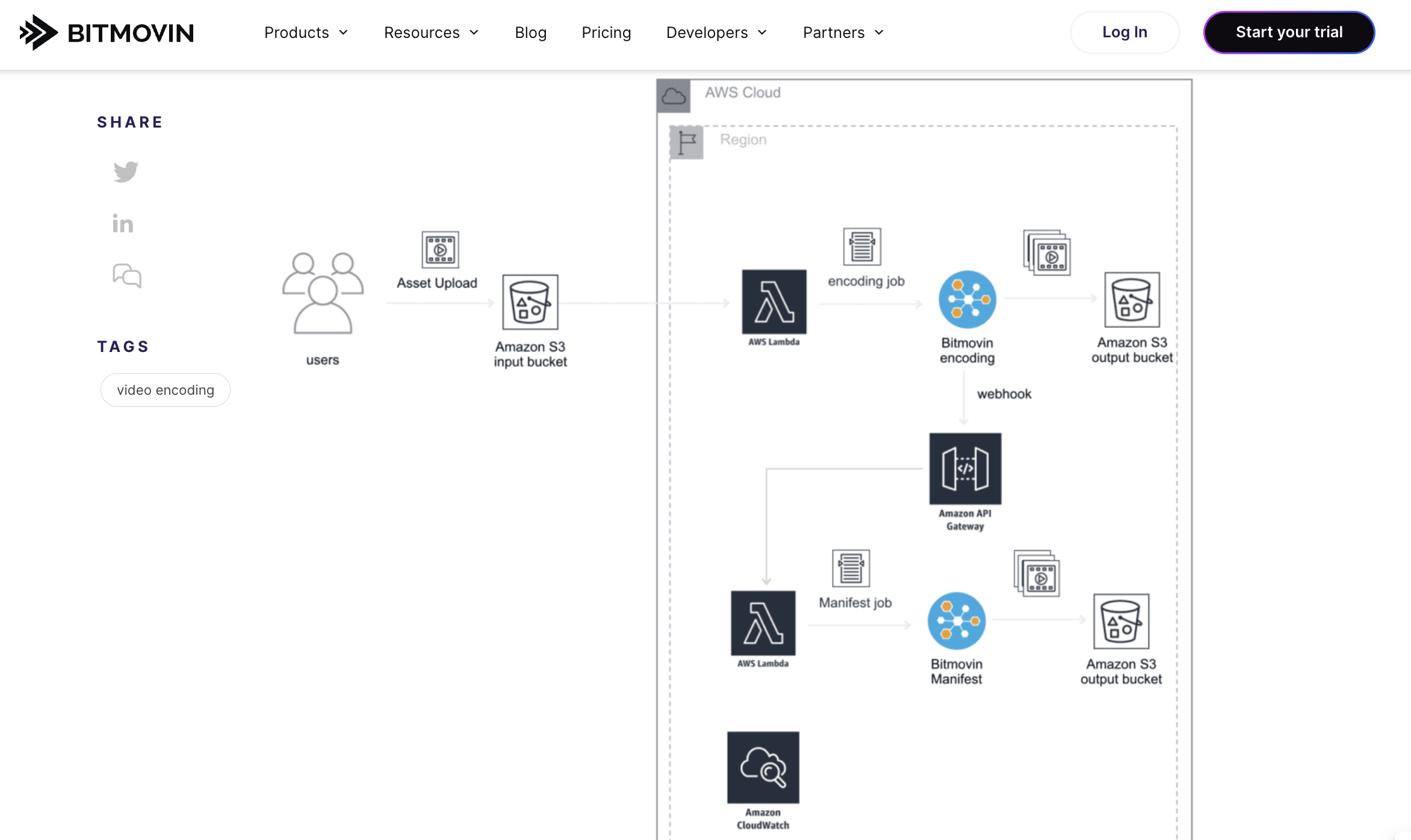The height and width of the screenshot is (840, 1411).
Task: Click the Amazon S3 input bucket icon
Action: point(530,302)
